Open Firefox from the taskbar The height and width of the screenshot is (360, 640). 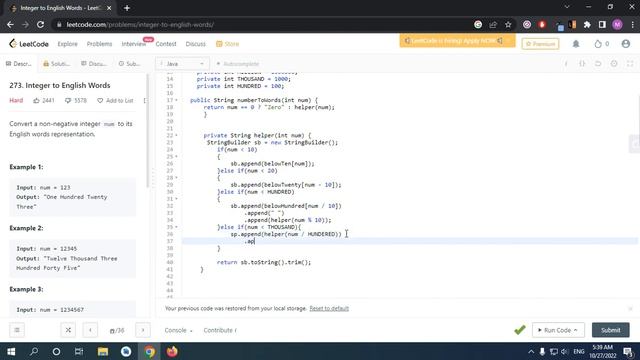172,351
